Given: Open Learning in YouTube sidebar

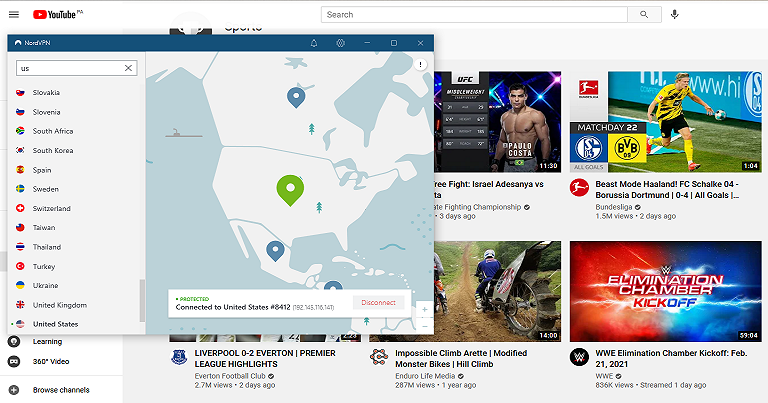Looking at the screenshot, I should click(x=48, y=341).
